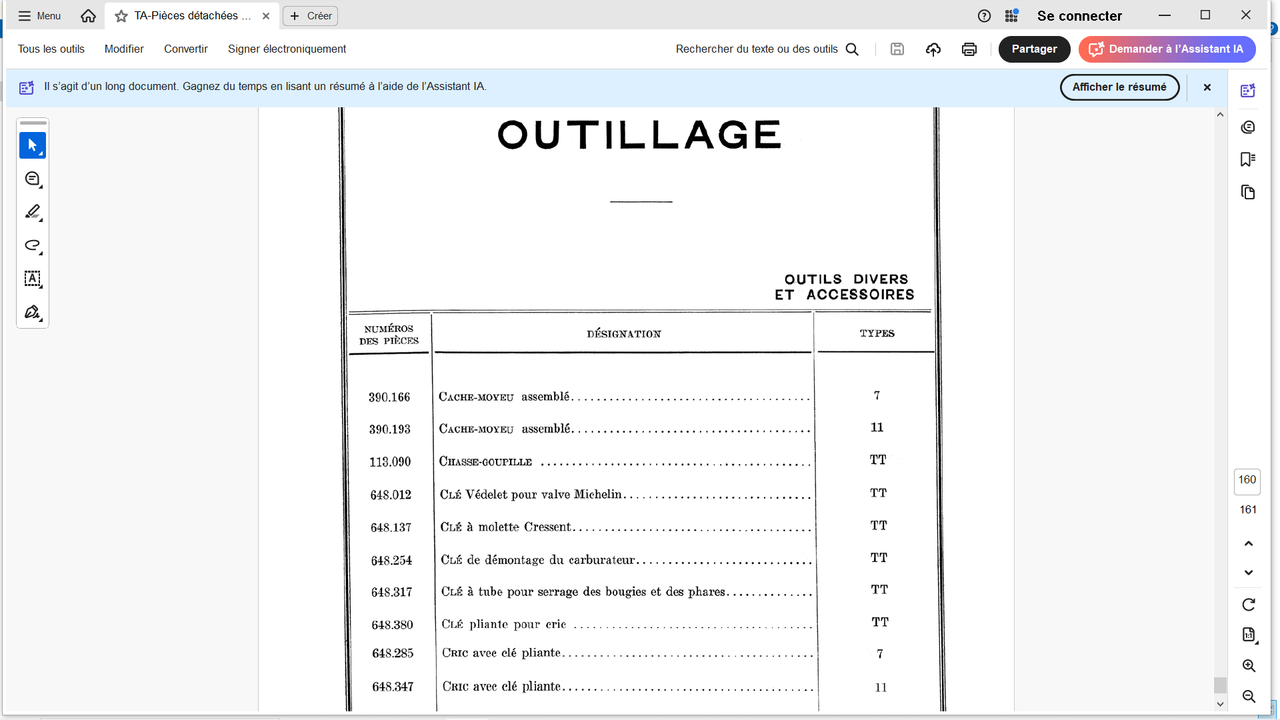
Task: Choose the highlighter pen tool
Action: [32, 212]
